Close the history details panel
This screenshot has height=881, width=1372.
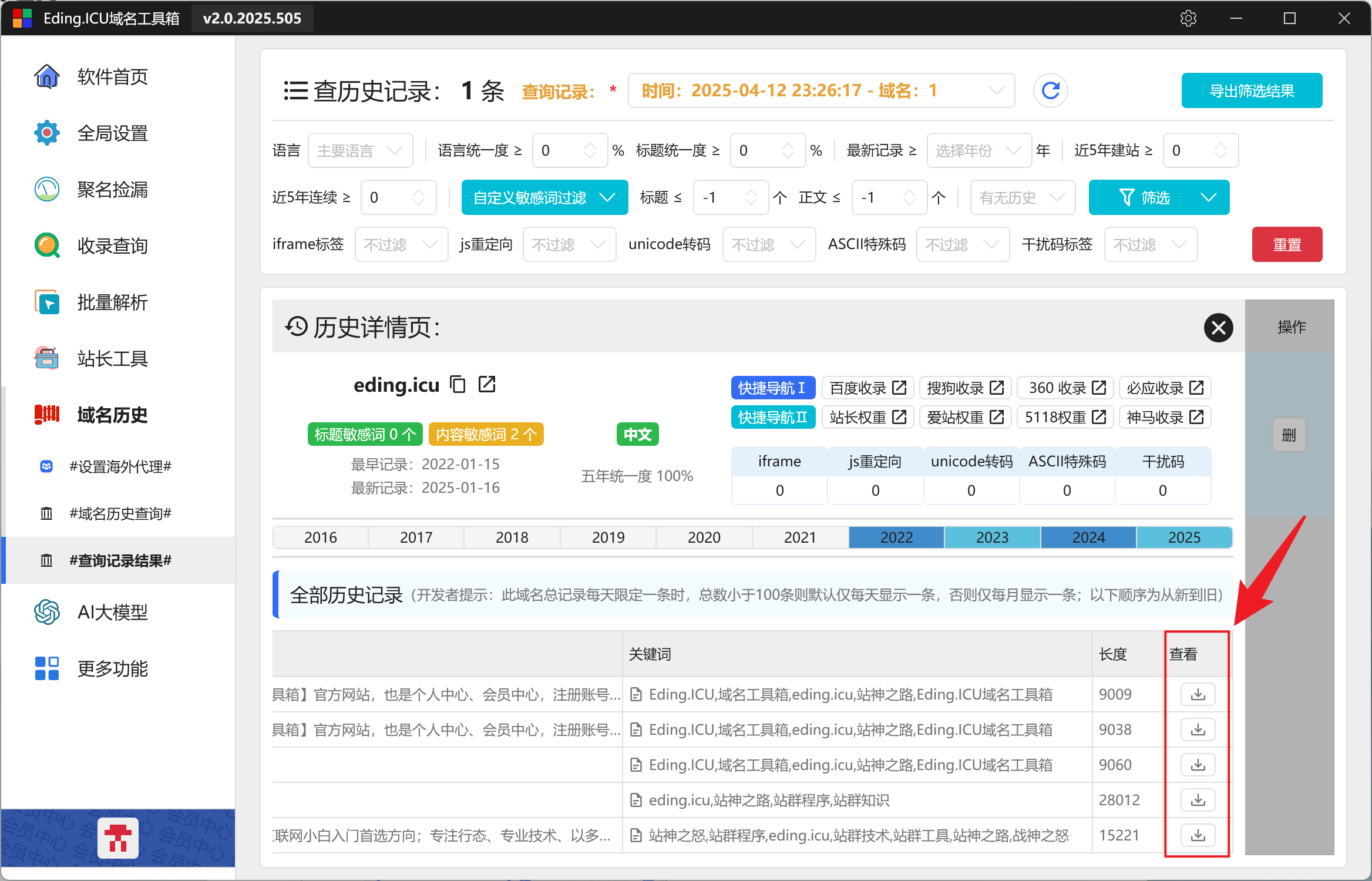(1218, 327)
